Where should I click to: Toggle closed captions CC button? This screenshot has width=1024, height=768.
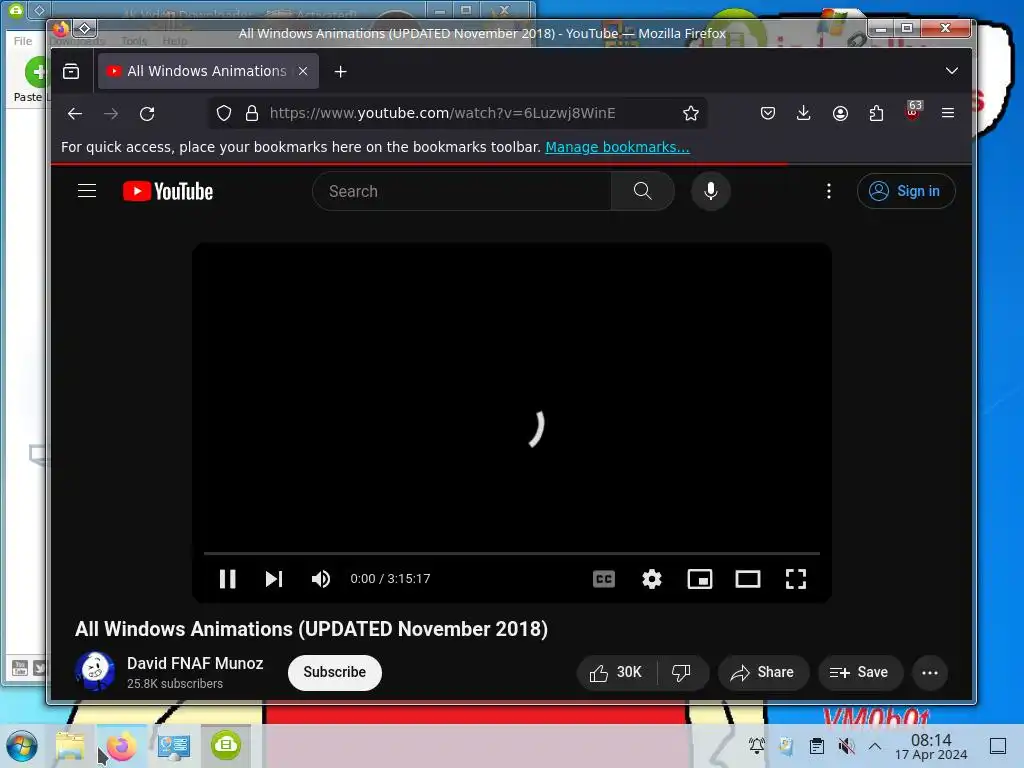point(603,579)
